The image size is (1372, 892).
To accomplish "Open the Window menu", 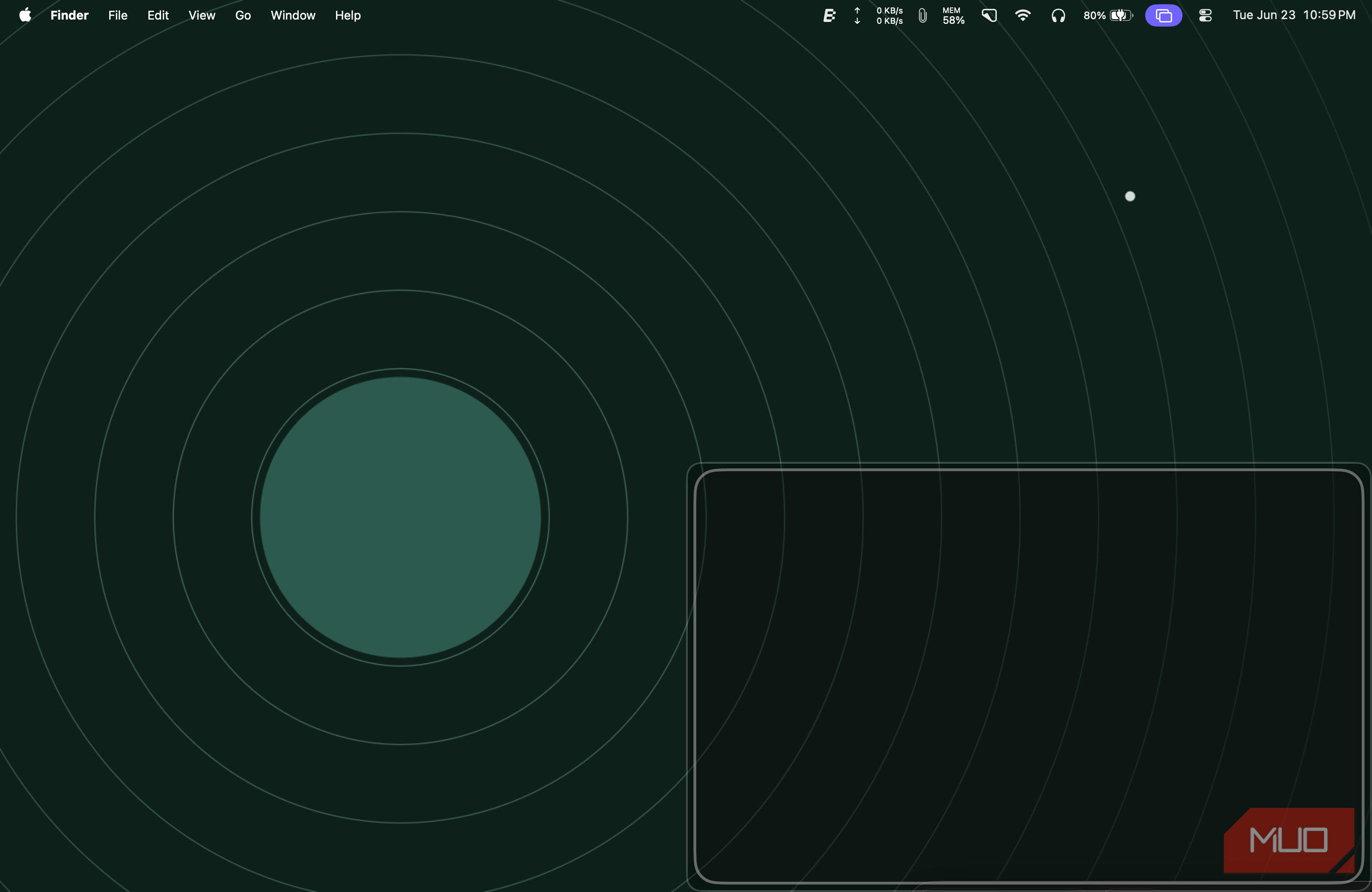I will [293, 15].
